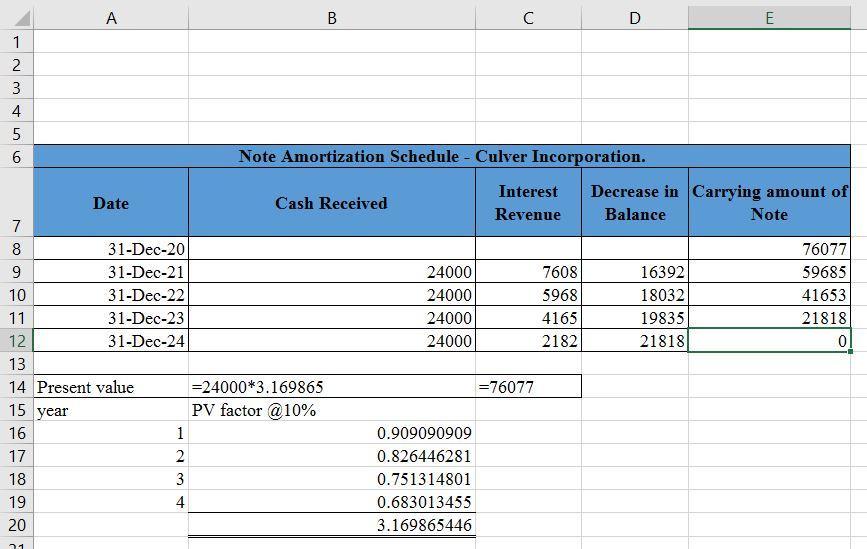Click the =24000*3.169865 formula cell

click(332, 387)
